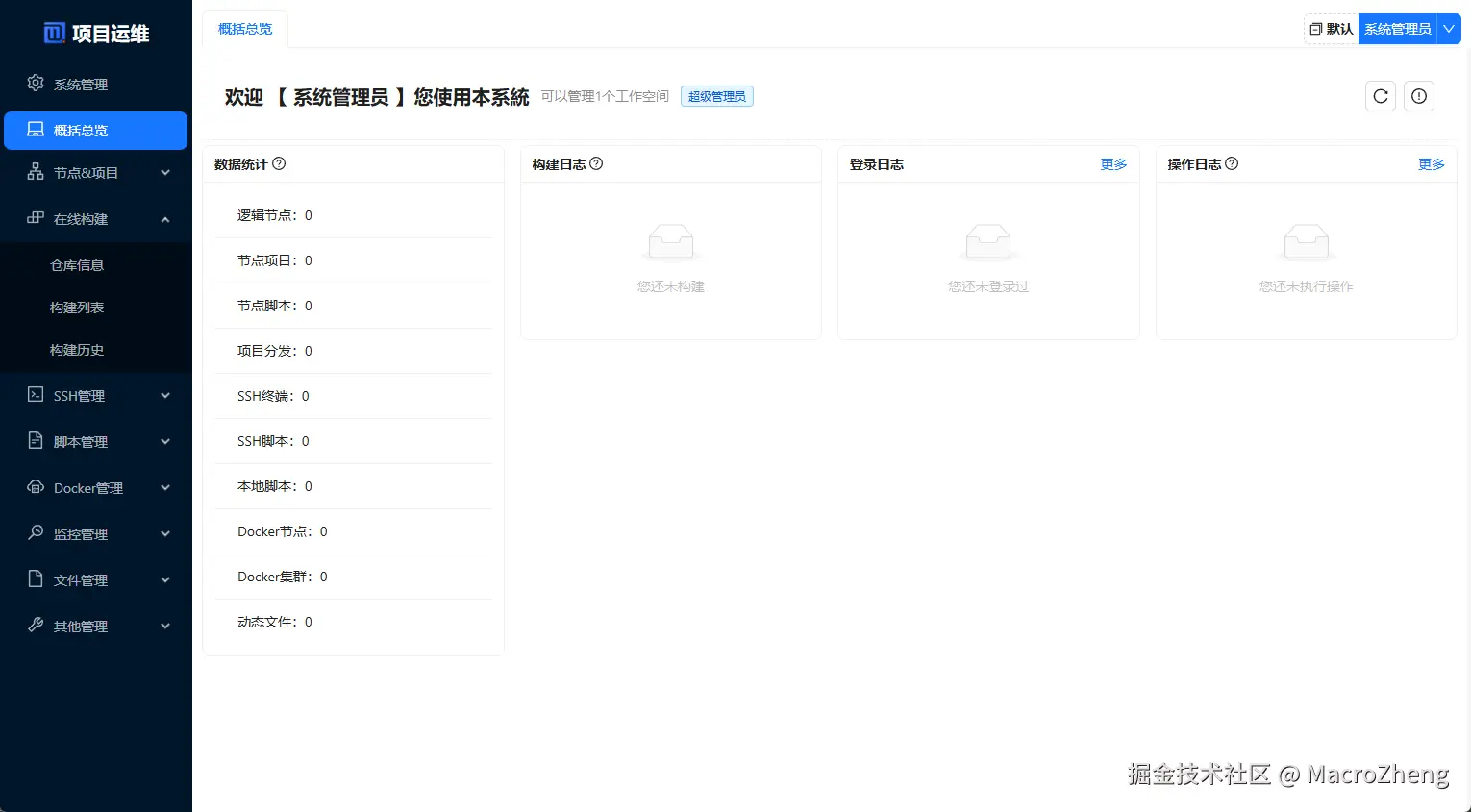Click the Docker集群: 0 row
Screen dimensions: 1471x812
click(x=354, y=577)
